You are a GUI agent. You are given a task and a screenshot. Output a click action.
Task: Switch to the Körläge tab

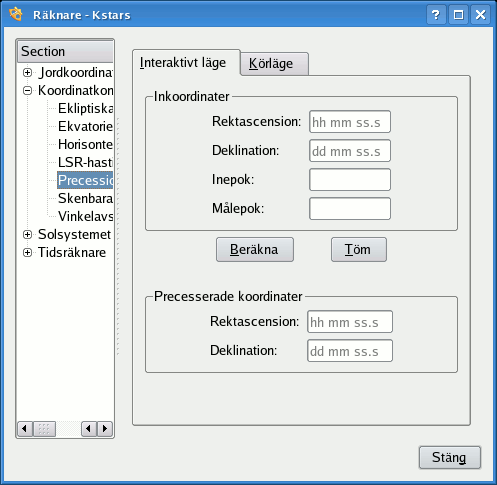pos(274,63)
